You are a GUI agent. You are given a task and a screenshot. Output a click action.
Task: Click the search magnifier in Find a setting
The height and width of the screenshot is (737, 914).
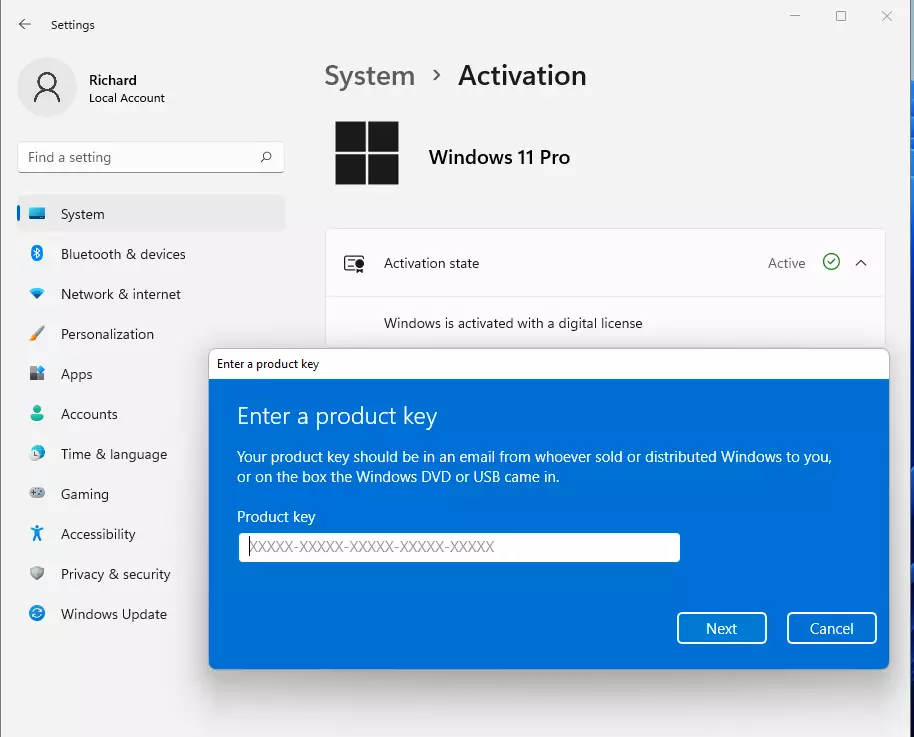[x=266, y=157]
